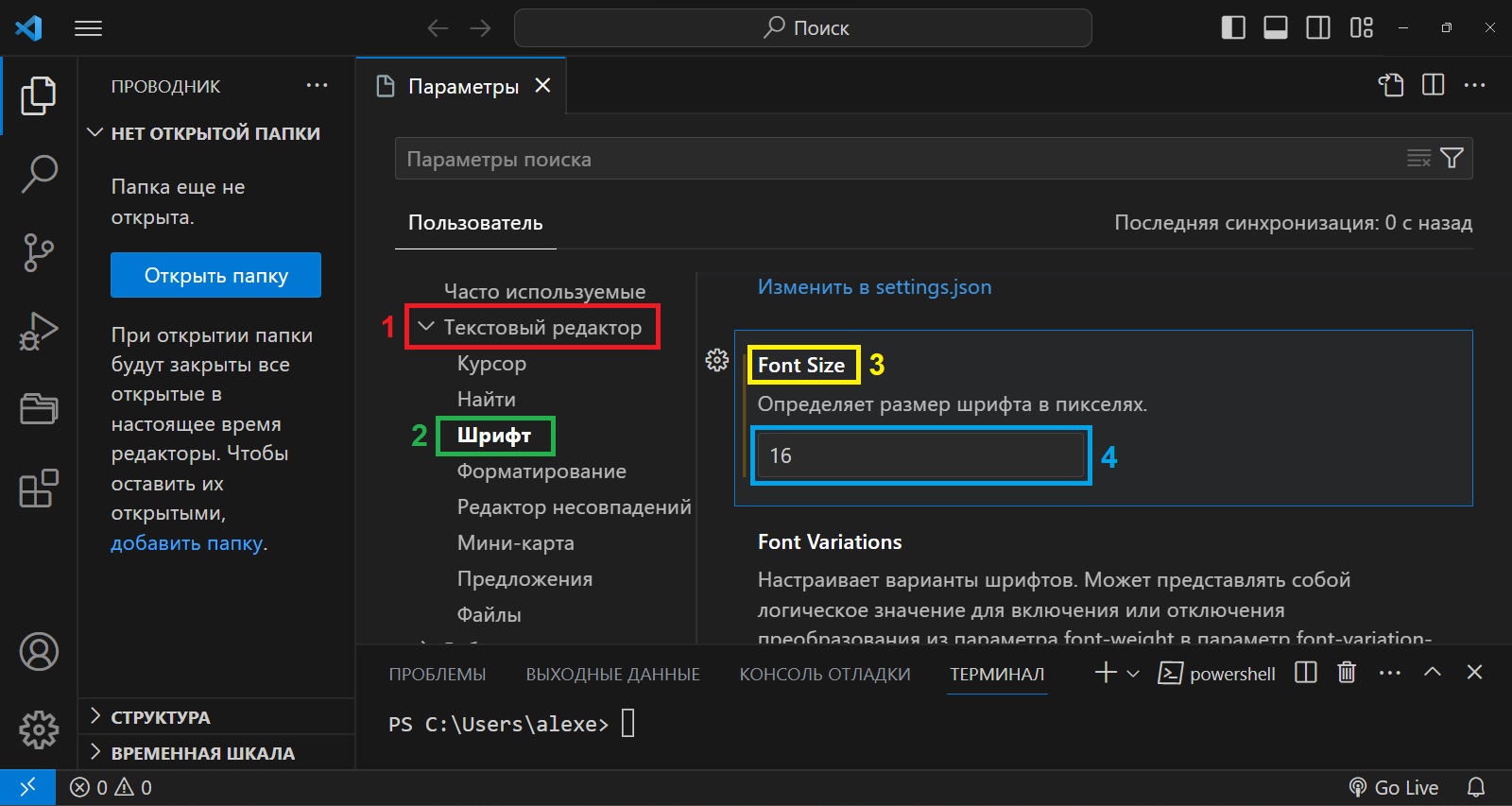
Task: Split the terminal pane
Action: point(1306,673)
